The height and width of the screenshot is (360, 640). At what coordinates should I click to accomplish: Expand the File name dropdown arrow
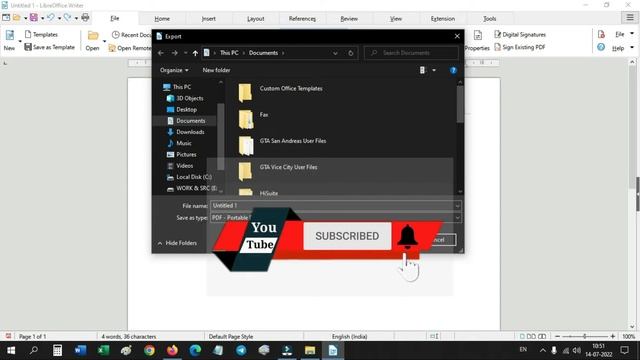click(x=458, y=206)
